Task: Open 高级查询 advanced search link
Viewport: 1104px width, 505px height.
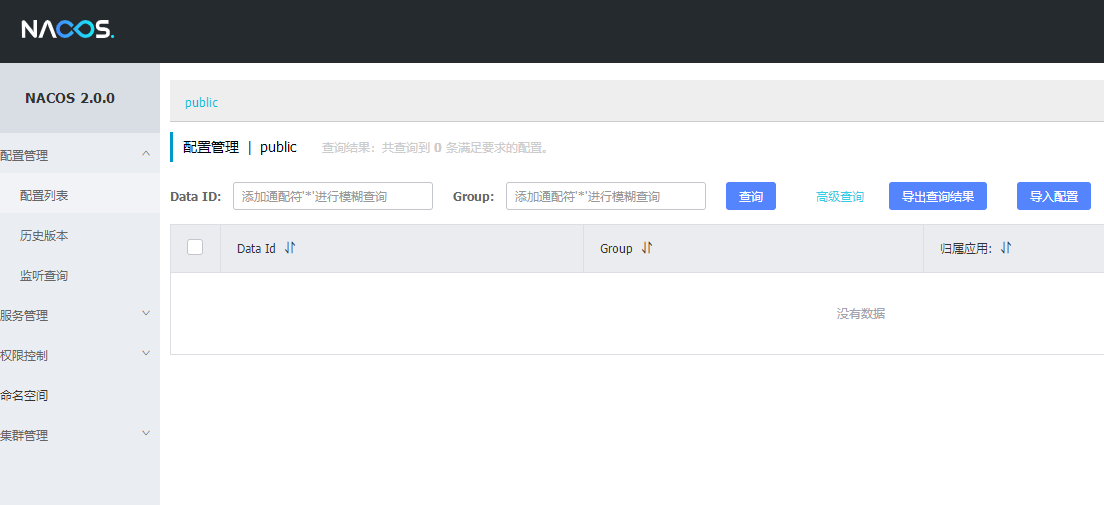Action: [839, 197]
